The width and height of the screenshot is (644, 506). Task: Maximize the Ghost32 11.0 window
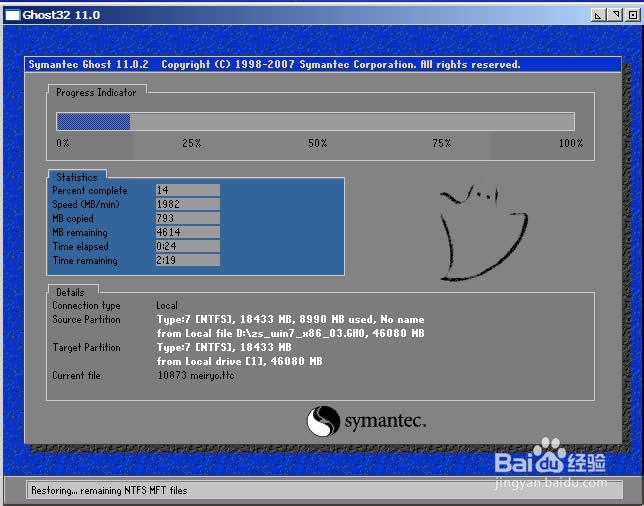point(632,15)
